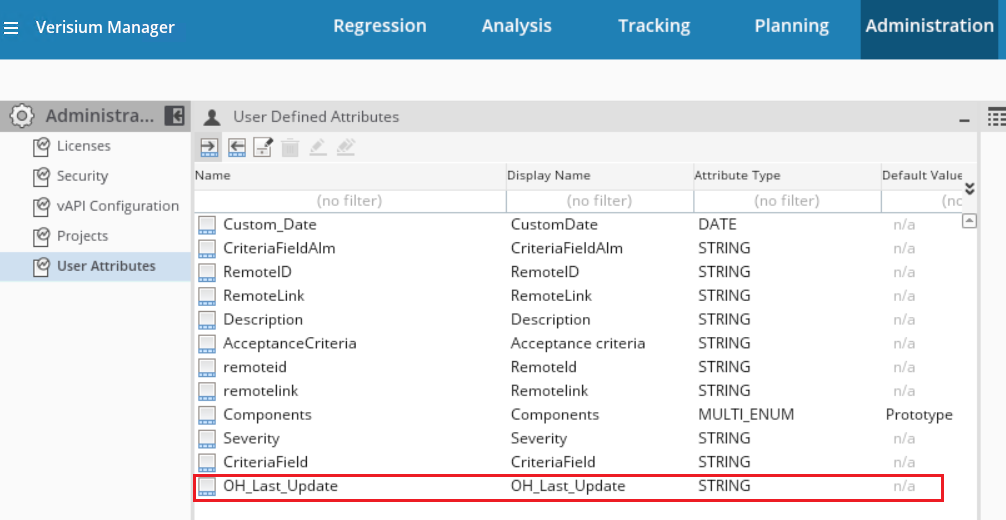
Task: Collapse the Administration side panel
Action: (x=174, y=116)
